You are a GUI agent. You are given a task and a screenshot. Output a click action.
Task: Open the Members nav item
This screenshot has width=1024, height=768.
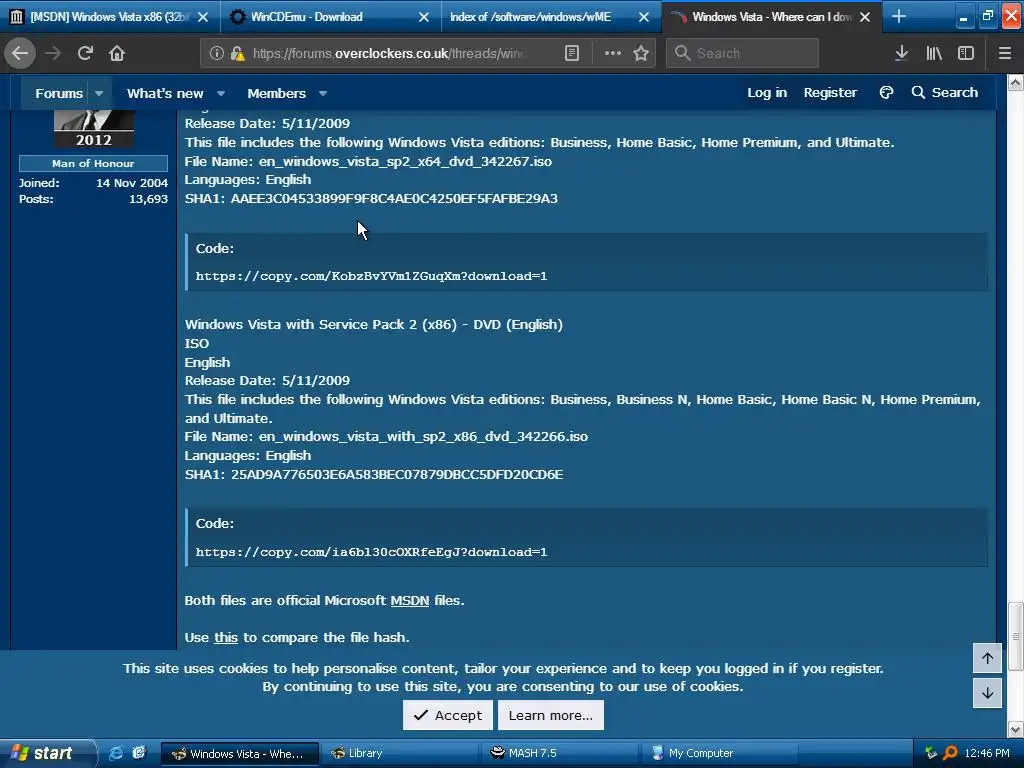click(276, 93)
